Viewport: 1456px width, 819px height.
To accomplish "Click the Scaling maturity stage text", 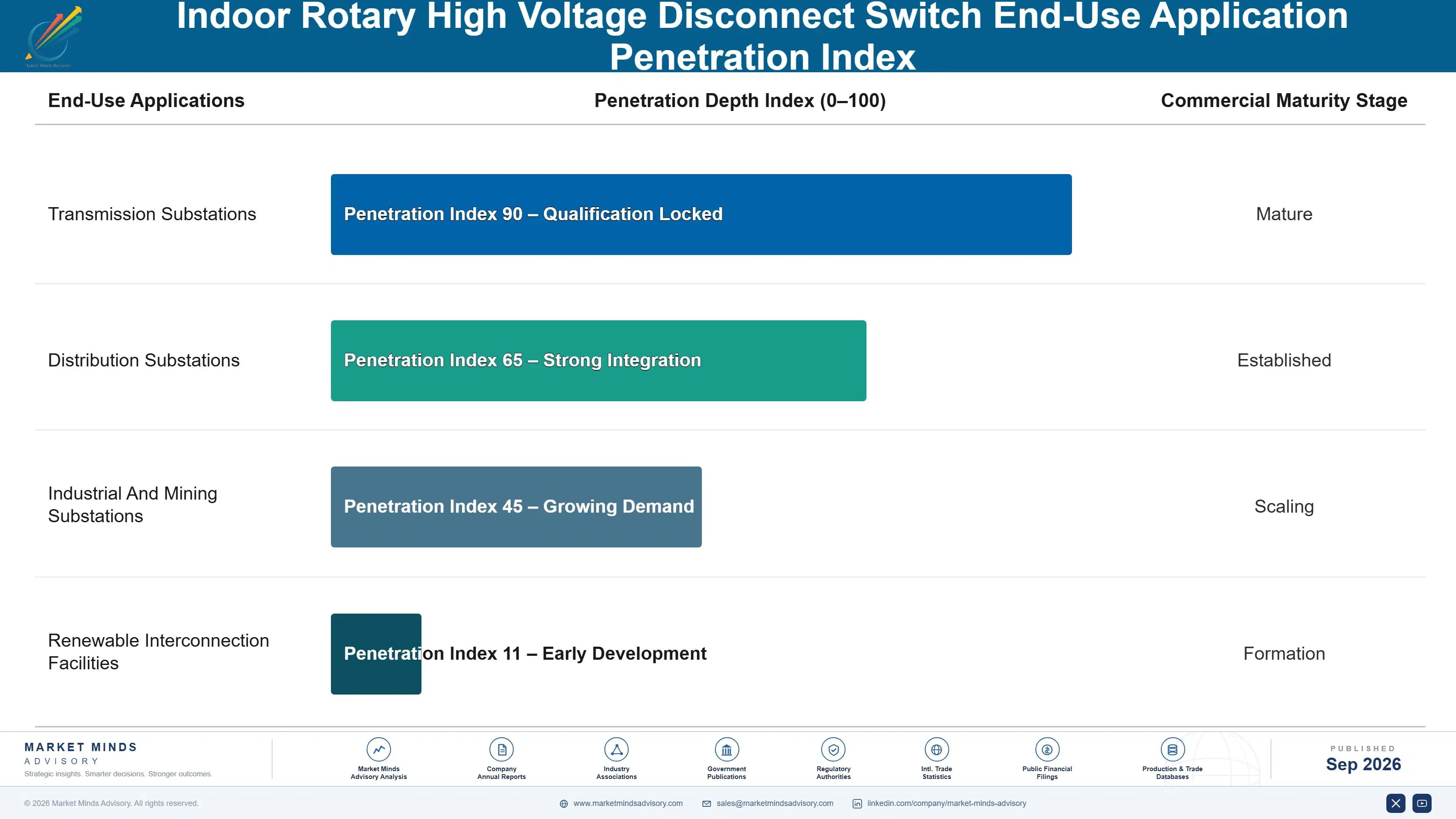I will tap(1284, 507).
